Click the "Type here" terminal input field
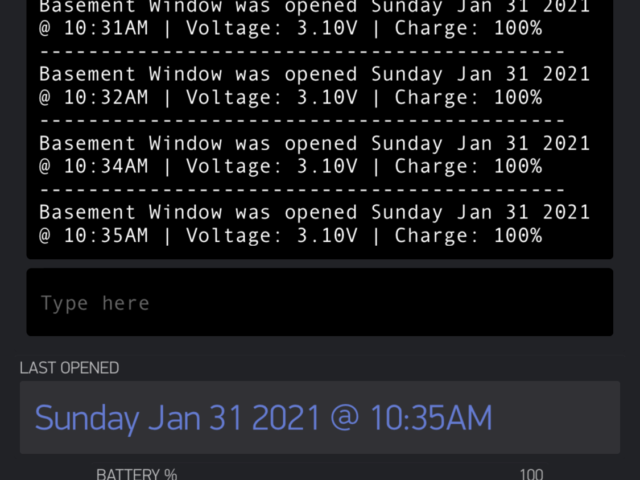The image size is (640, 480). pyautogui.click(x=320, y=302)
